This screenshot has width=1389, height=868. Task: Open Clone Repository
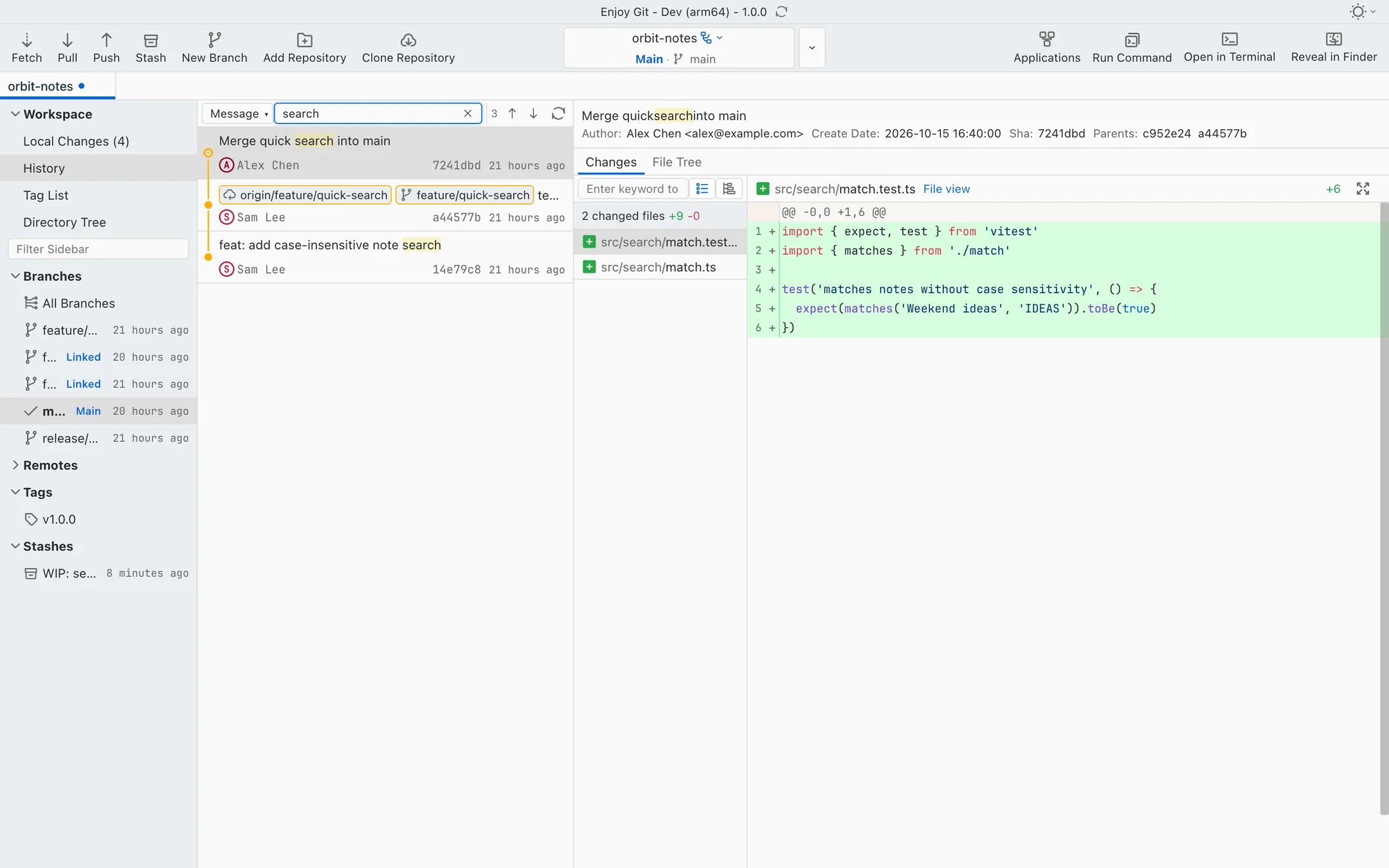click(x=408, y=48)
